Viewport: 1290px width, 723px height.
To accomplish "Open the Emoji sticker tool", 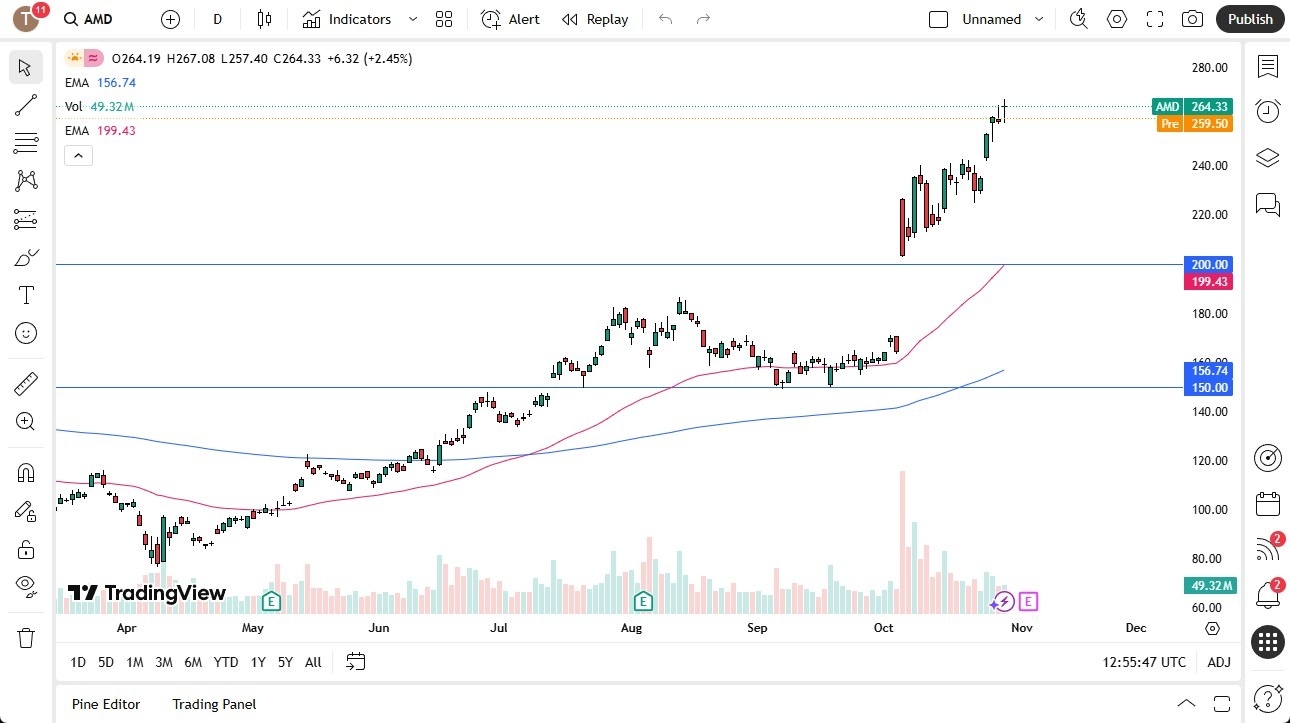I will [x=25, y=333].
